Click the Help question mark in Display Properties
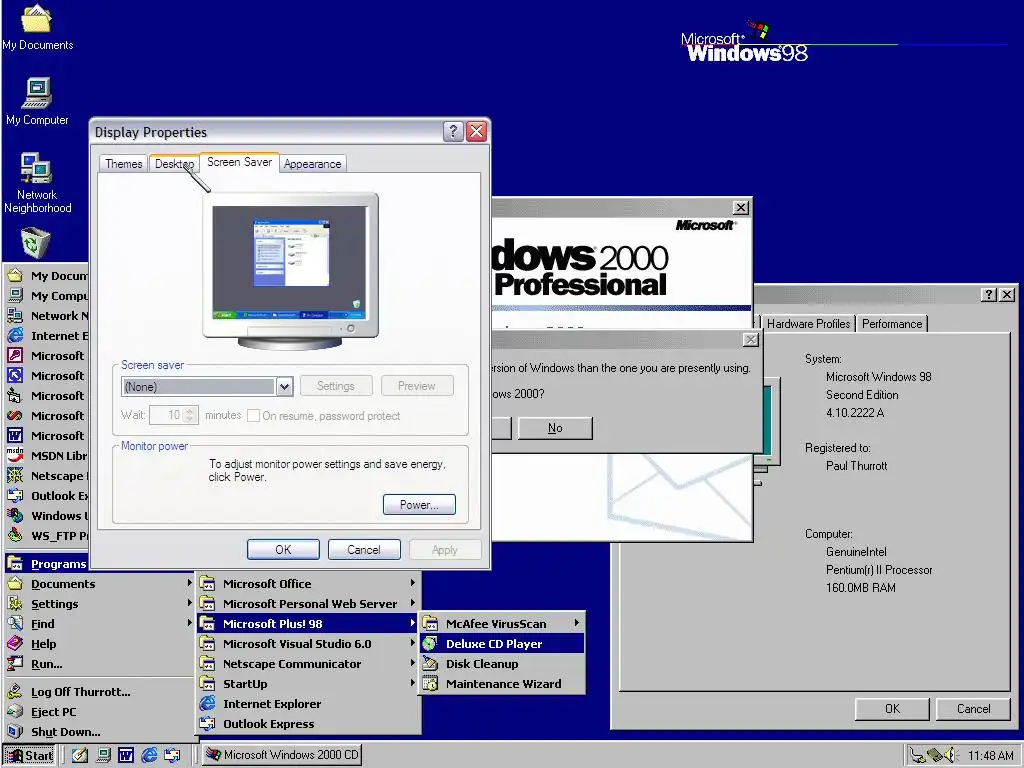The width and height of the screenshot is (1024, 768). (453, 131)
